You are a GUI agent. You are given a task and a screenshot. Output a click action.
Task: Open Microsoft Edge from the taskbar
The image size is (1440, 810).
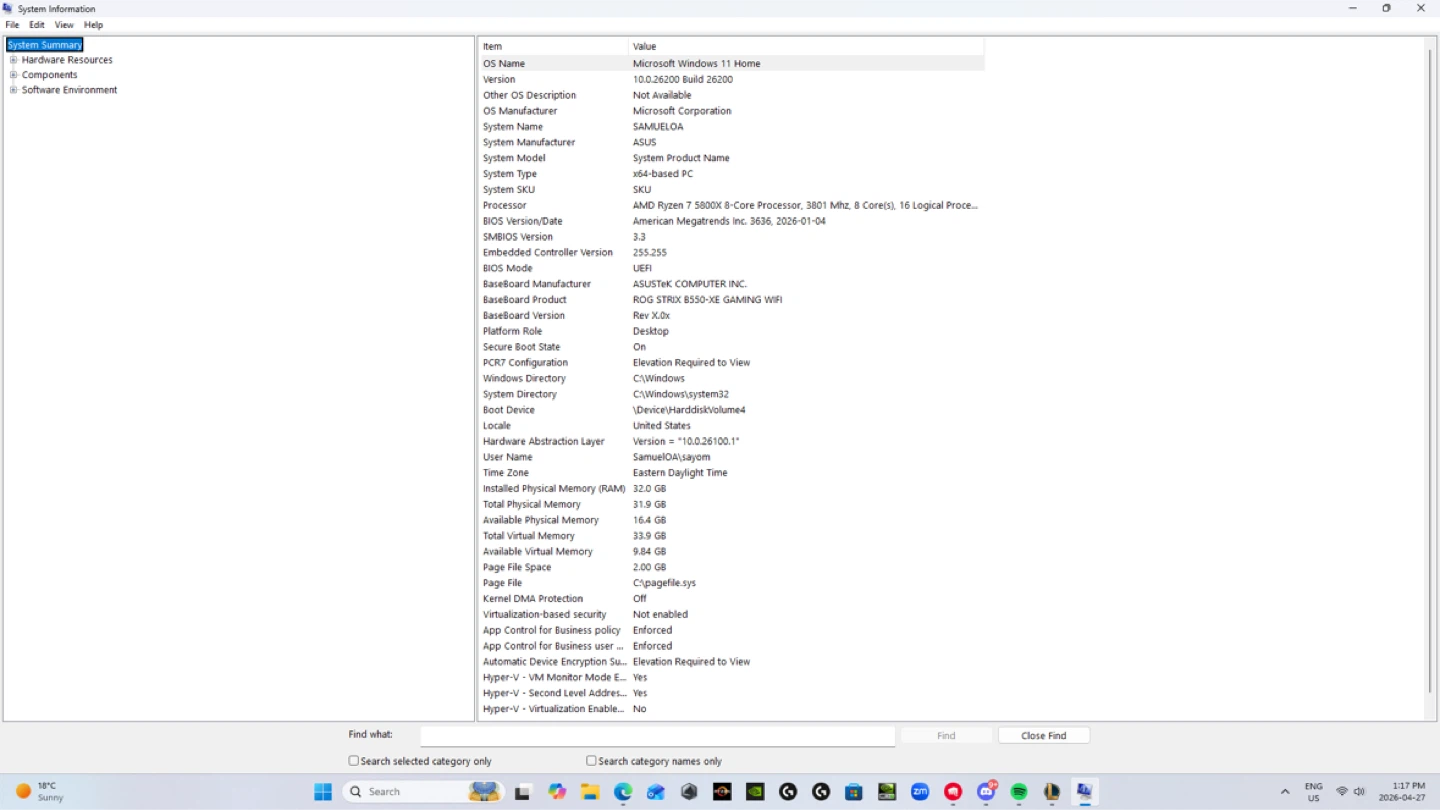pyautogui.click(x=623, y=792)
